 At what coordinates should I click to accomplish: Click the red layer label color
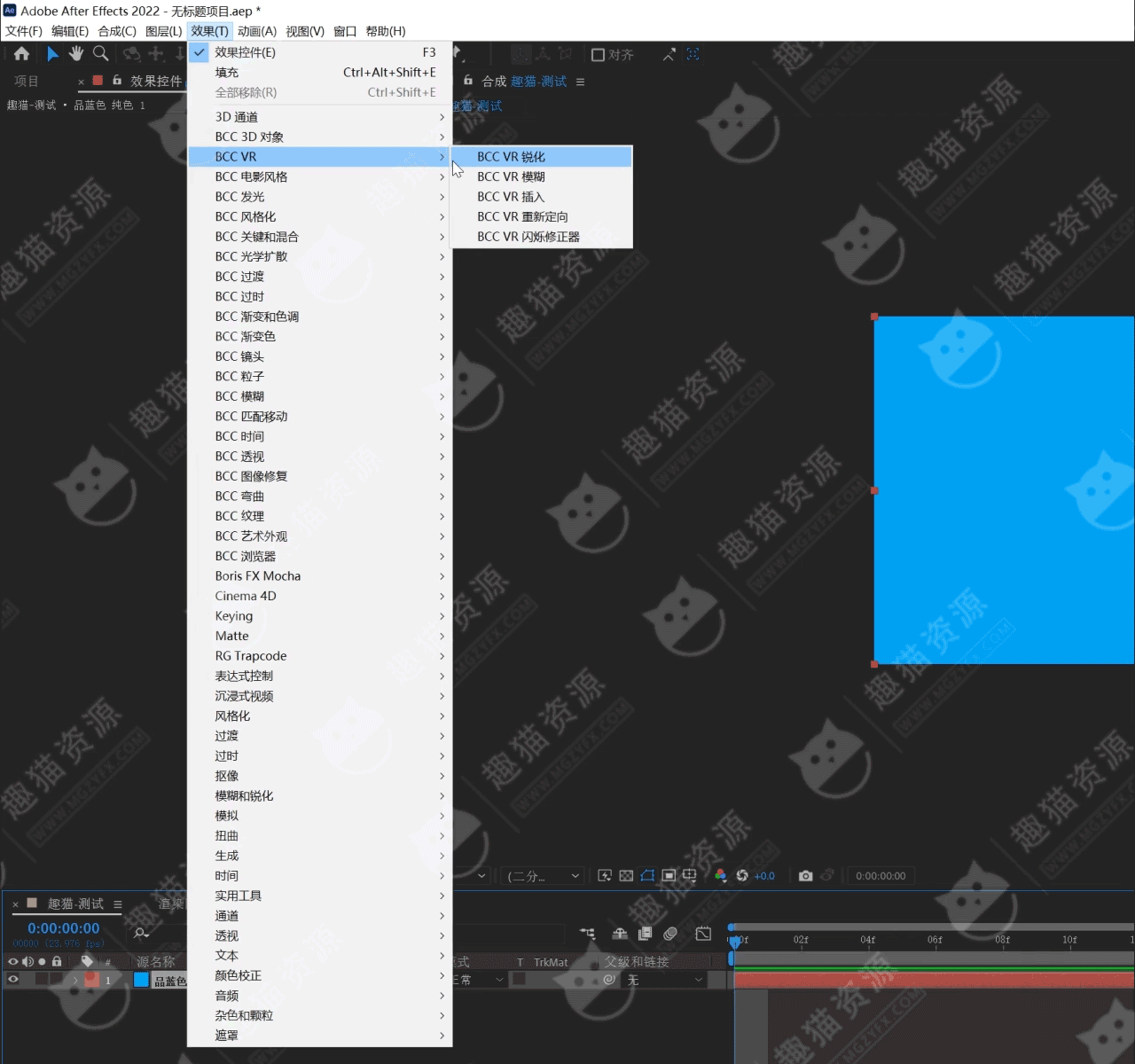(x=91, y=980)
